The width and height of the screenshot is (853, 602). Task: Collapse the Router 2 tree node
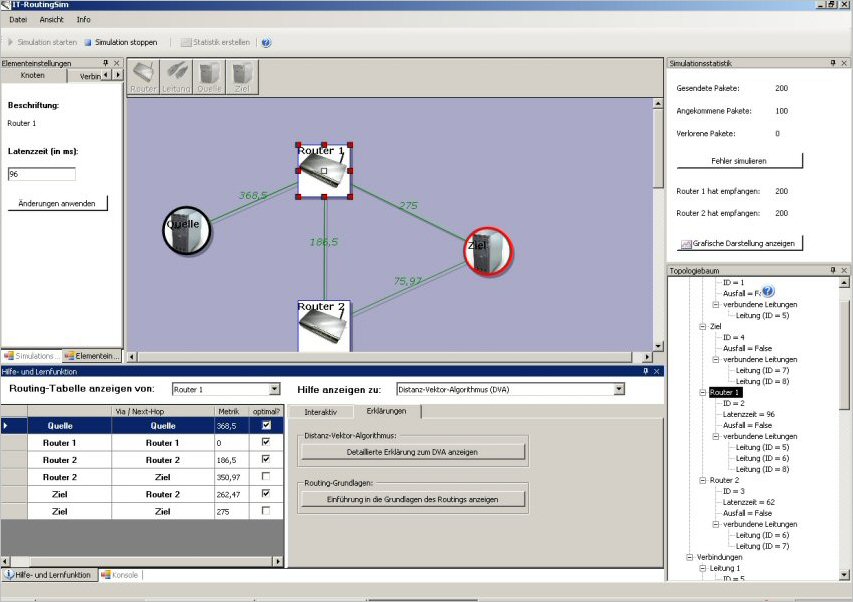tap(701, 480)
